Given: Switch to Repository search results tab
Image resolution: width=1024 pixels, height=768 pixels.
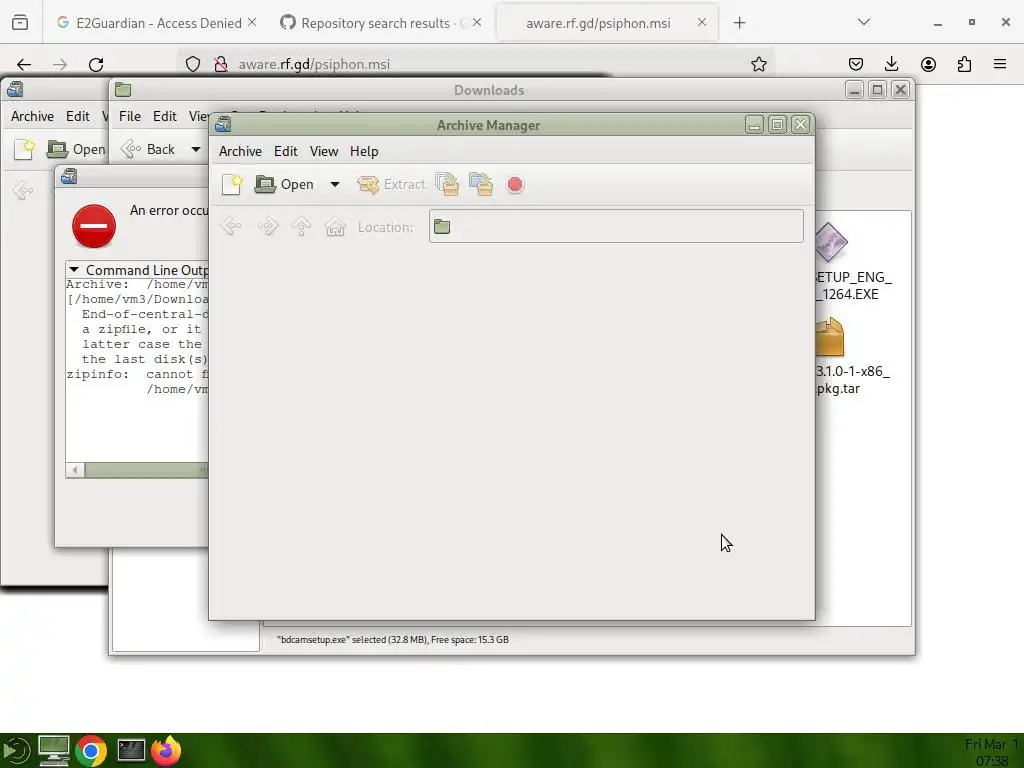Looking at the screenshot, I should pyautogui.click(x=375, y=23).
